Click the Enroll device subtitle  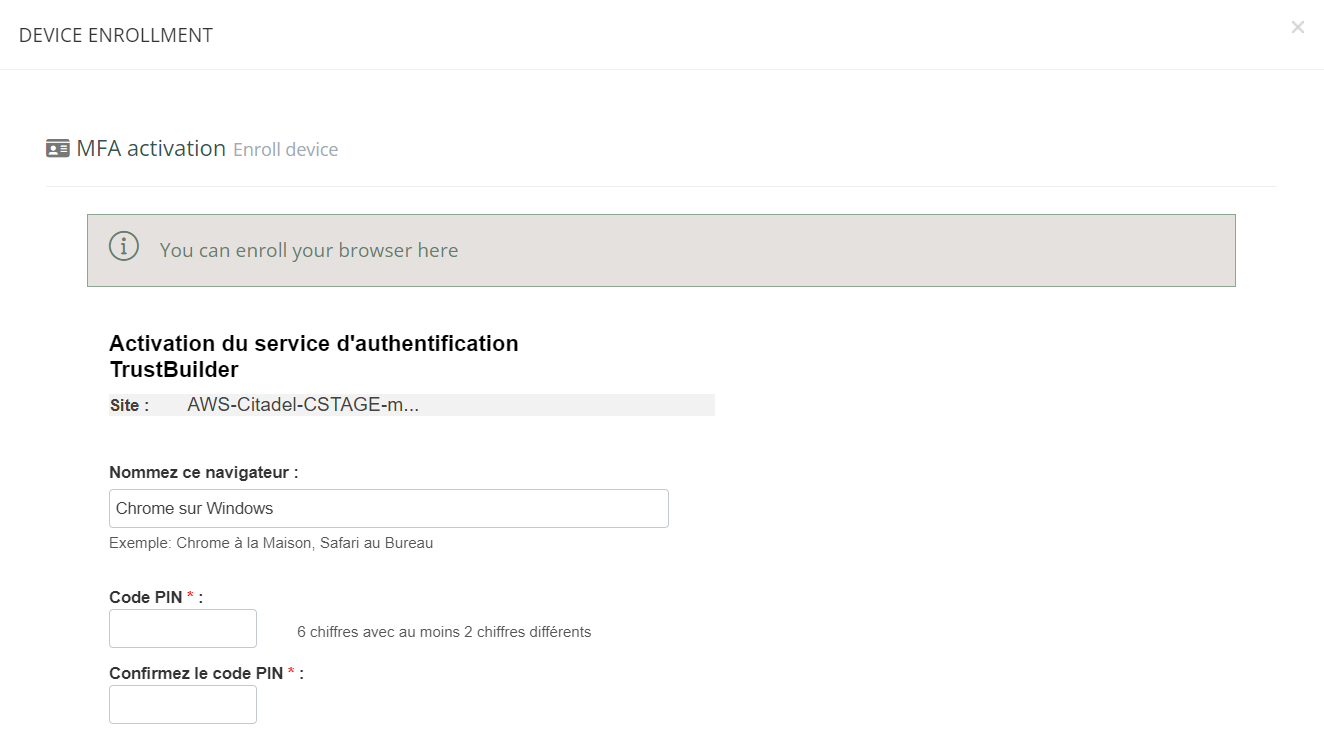285,150
